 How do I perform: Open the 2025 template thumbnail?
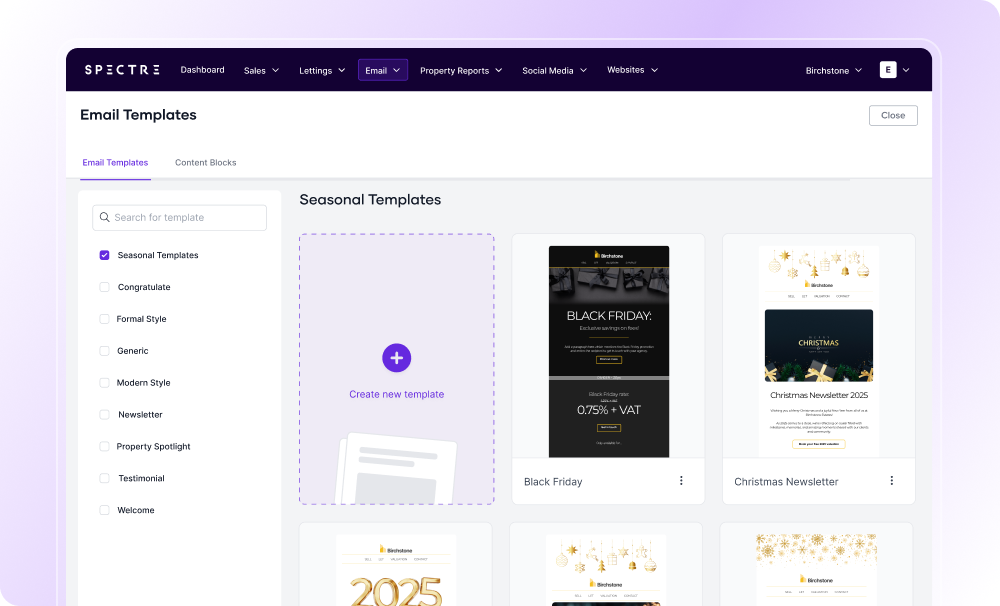point(396,570)
